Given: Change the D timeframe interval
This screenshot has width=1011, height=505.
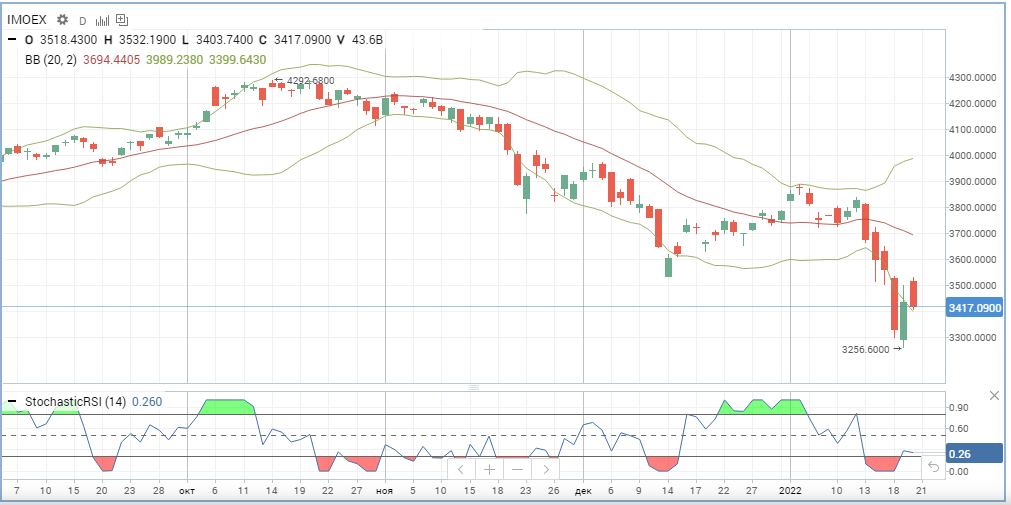Looking at the screenshot, I should coord(83,21).
